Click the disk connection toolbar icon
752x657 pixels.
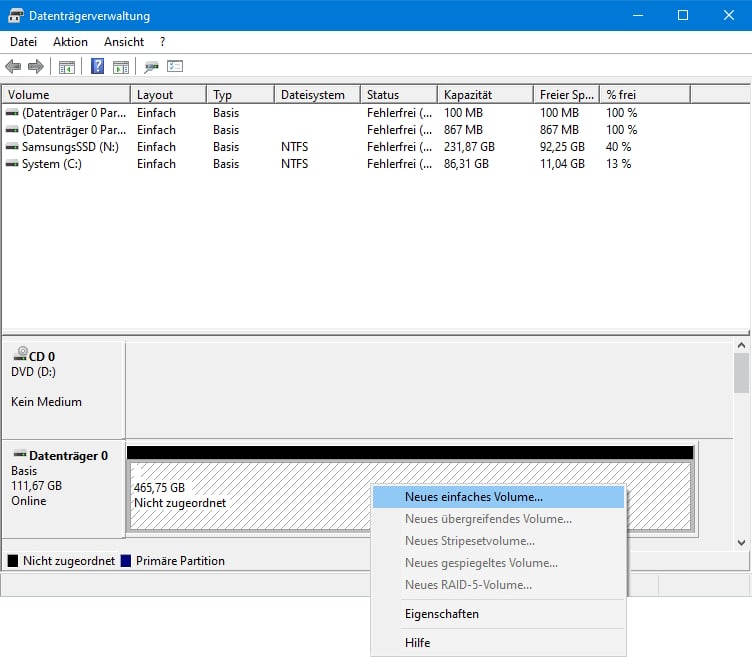pyautogui.click(x=152, y=67)
